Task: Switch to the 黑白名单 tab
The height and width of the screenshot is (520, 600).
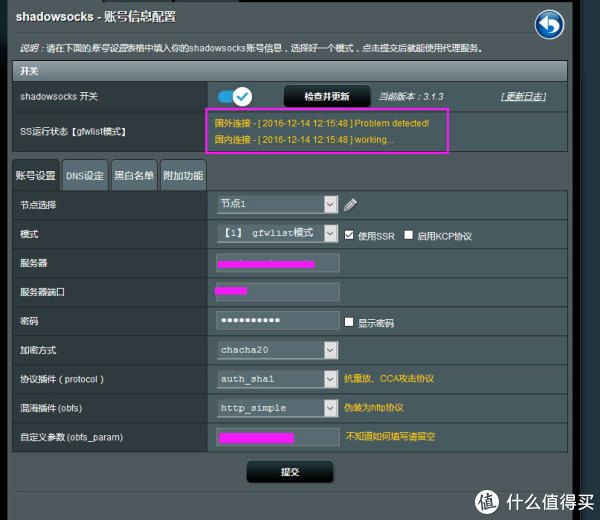Action: pyautogui.click(x=134, y=175)
